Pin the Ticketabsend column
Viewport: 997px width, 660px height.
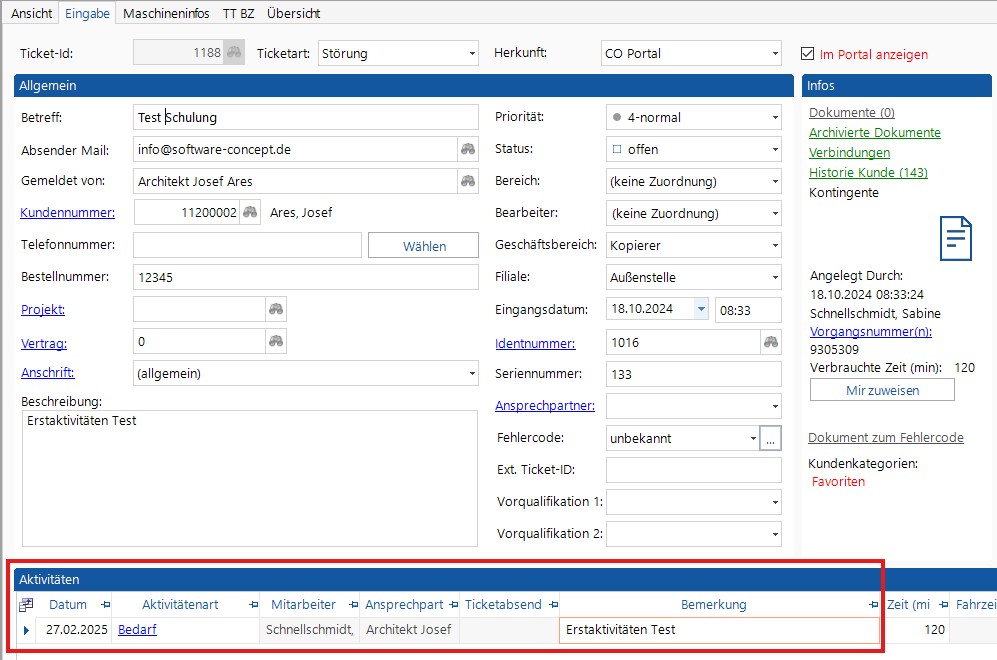coord(554,605)
